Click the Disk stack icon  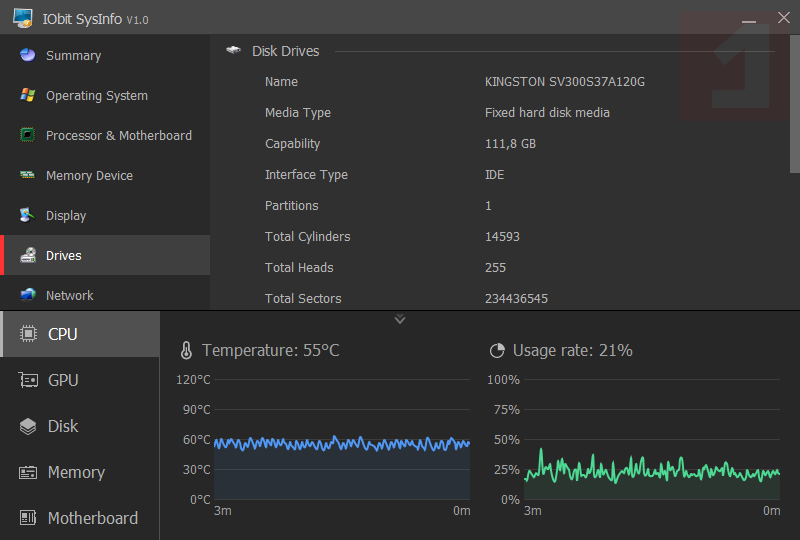click(x=28, y=426)
